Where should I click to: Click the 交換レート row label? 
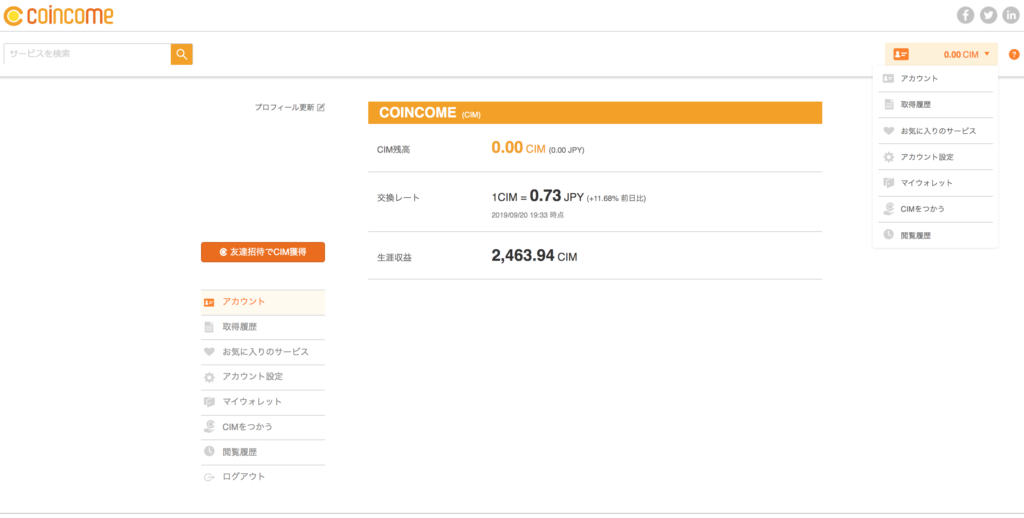coord(398,197)
